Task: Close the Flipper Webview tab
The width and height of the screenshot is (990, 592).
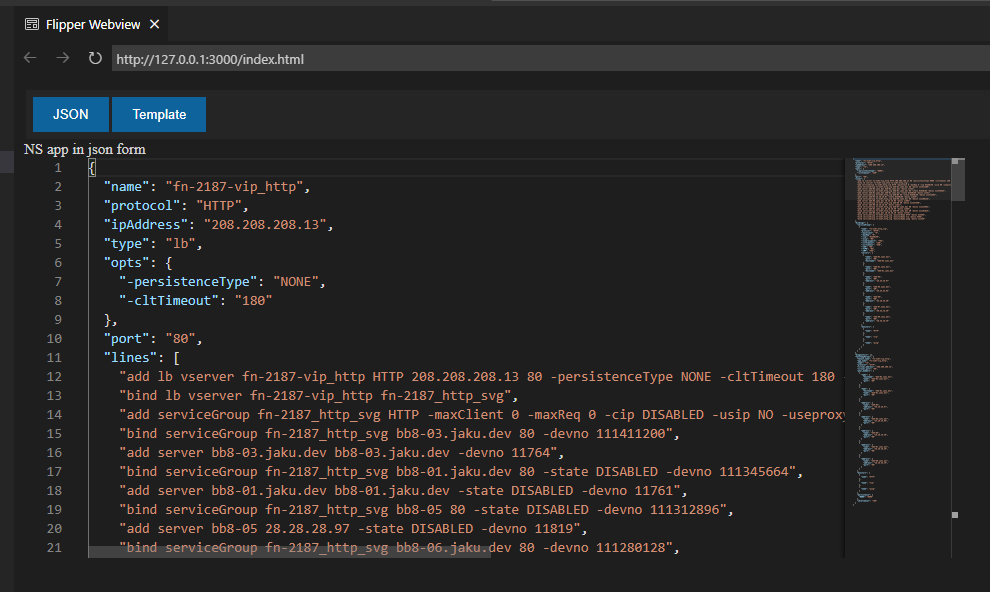Action: coord(155,24)
